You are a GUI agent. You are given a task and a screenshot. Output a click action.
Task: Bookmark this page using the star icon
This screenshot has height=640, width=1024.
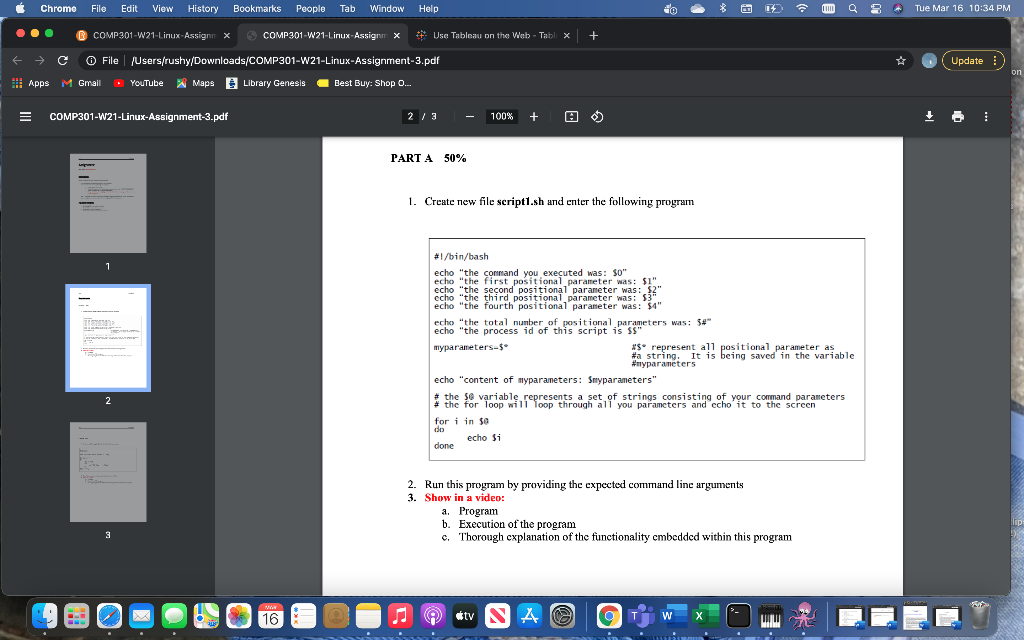click(901, 61)
